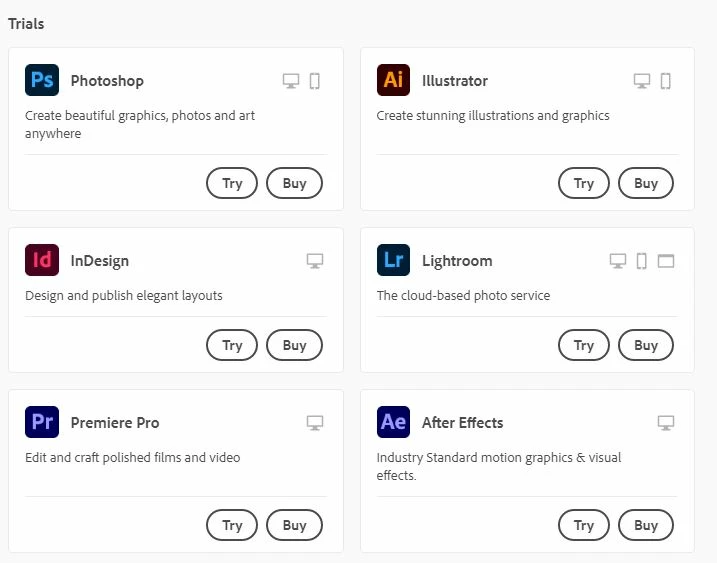Click the Photoshop Ps app icon
Screen dimensions: 717x563
point(42,80)
